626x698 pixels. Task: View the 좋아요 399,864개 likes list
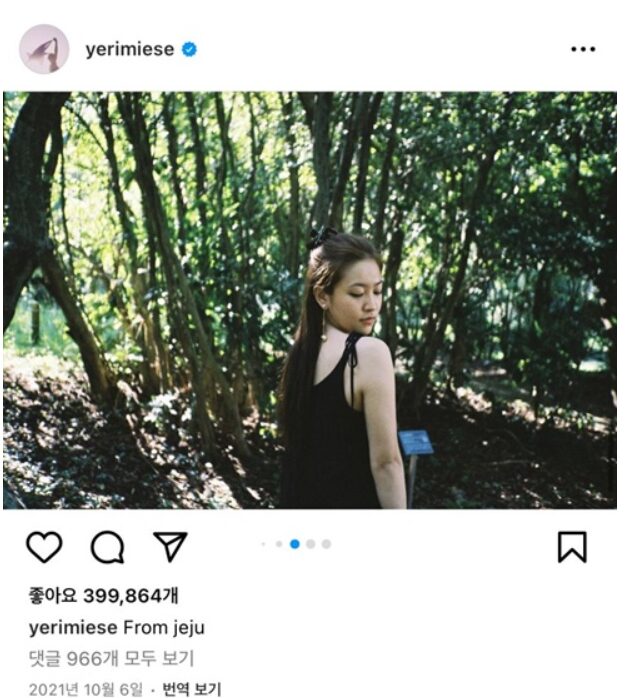tap(104, 596)
